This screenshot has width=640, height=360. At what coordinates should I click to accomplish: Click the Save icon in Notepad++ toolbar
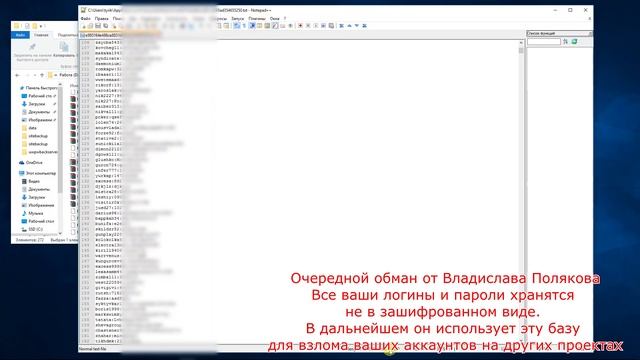(98, 26)
